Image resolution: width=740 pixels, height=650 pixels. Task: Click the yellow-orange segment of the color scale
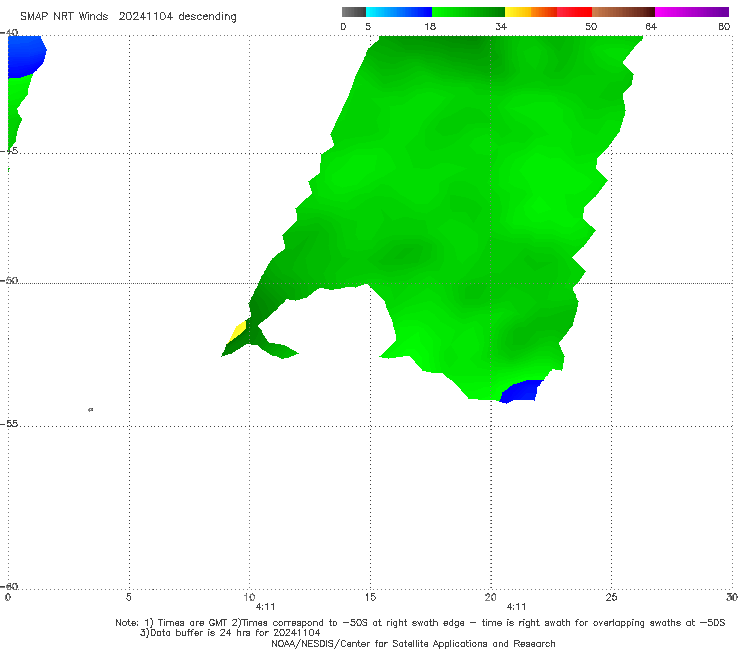point(531,12)
